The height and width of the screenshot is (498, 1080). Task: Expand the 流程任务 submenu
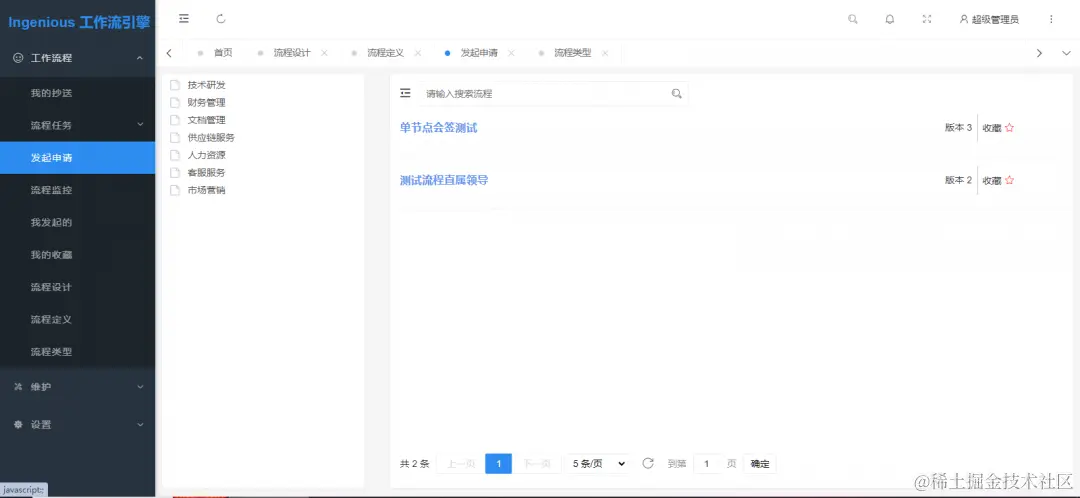(77, 125)
